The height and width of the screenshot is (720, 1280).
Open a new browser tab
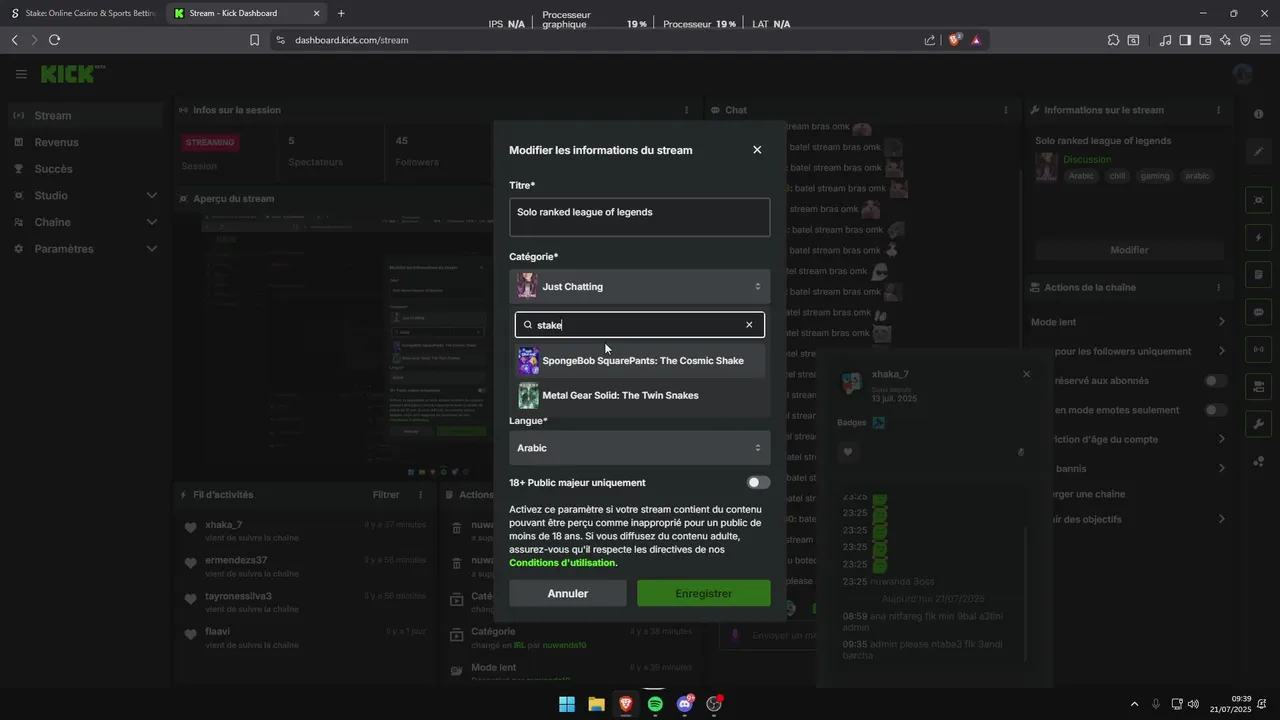coord(341,14)
